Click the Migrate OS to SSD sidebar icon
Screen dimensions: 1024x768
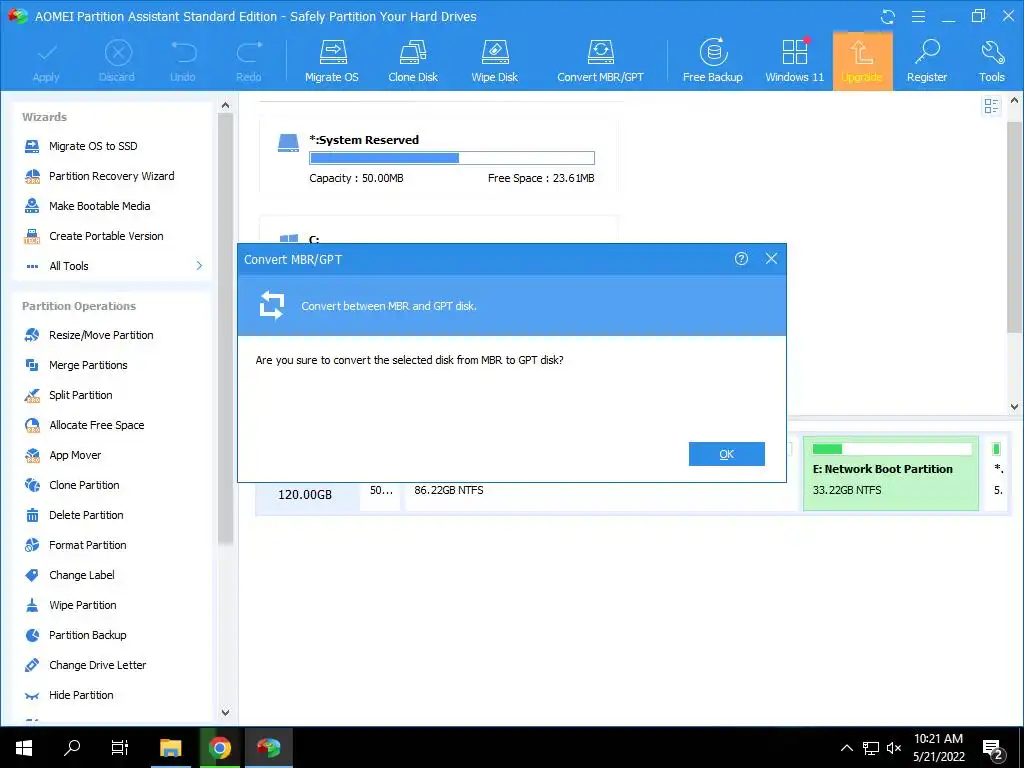pos(32,146)
